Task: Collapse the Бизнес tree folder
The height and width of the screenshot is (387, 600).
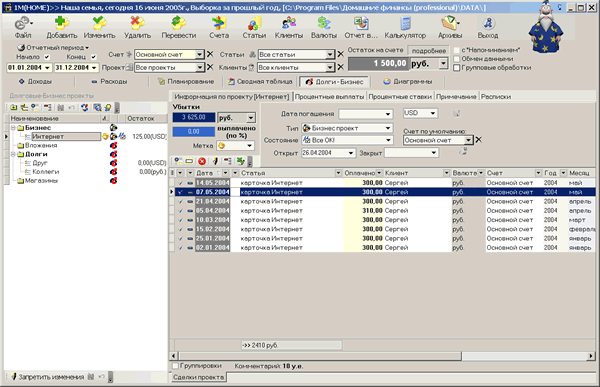Action: point(13,128)
